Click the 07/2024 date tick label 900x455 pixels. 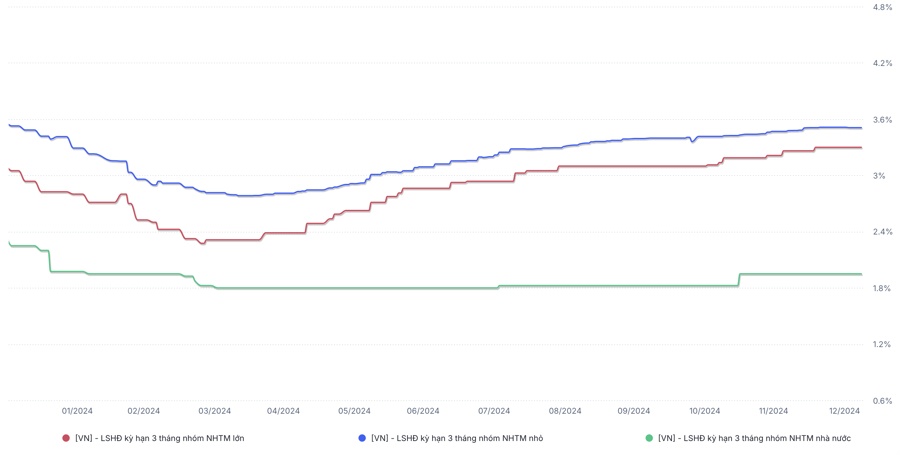click(x=494, y=411)
